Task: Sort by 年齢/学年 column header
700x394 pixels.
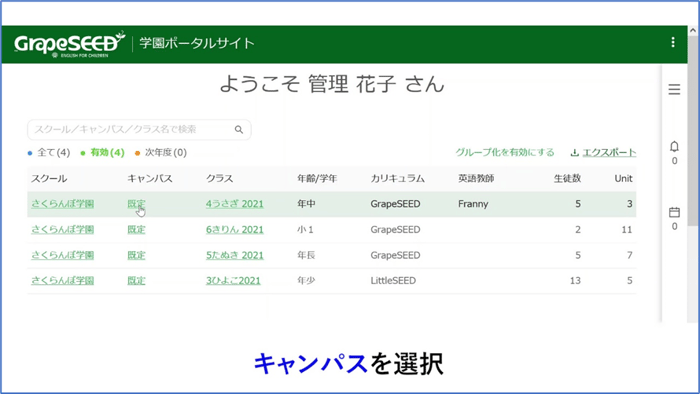Action: pos(317,178)
